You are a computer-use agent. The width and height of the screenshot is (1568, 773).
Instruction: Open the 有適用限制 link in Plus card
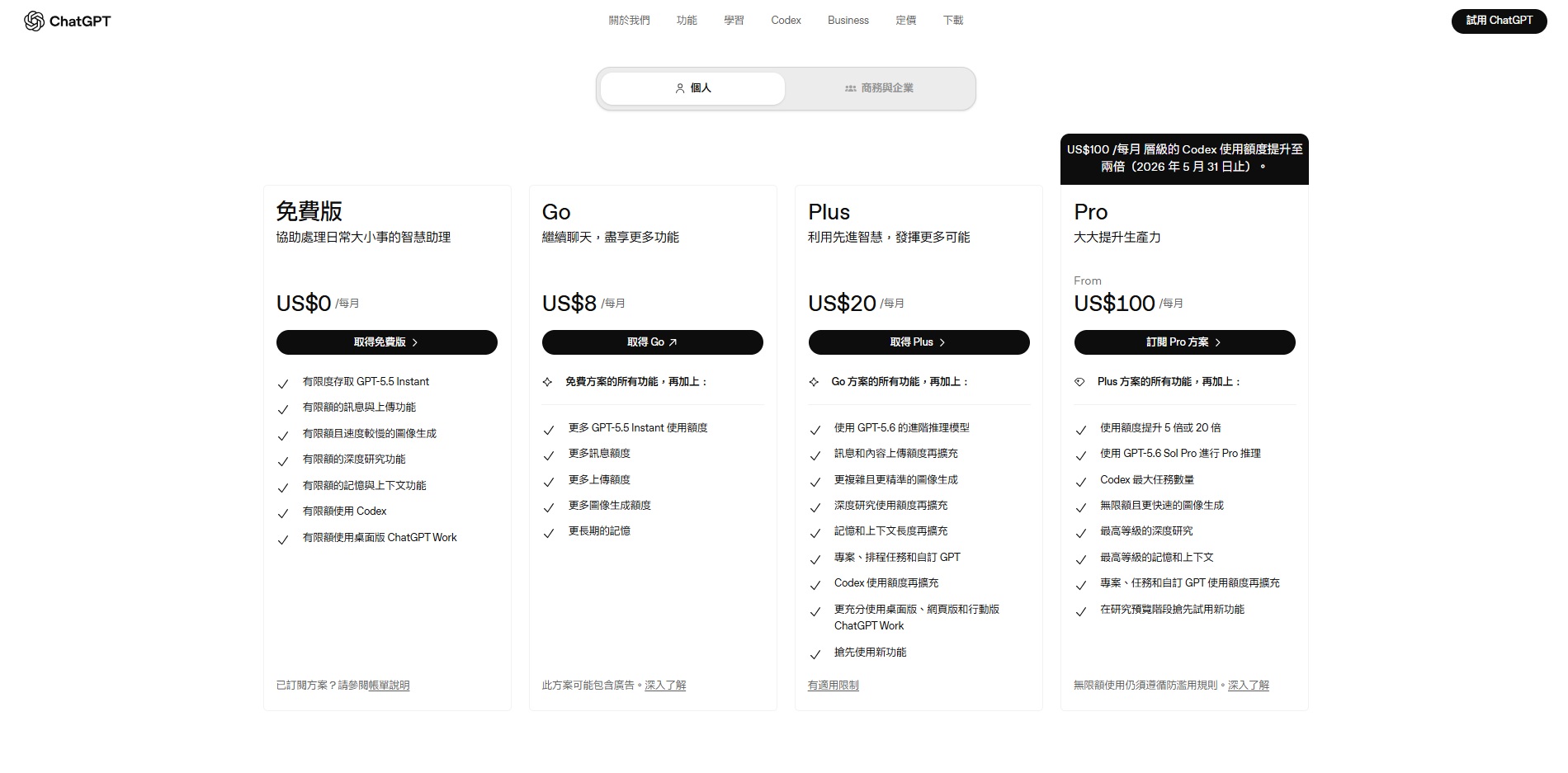tap(834, 686)
